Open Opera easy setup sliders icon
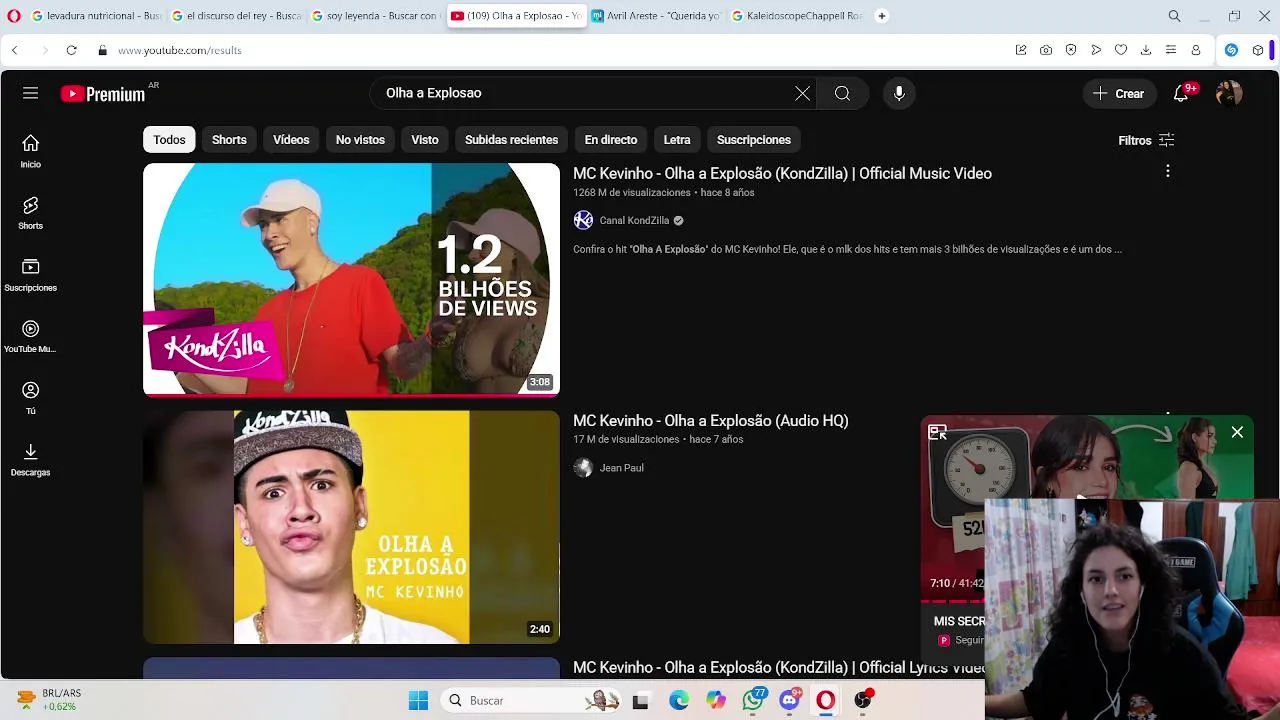This screenshot has width=1280, height=720. (x=1171, y=50)
